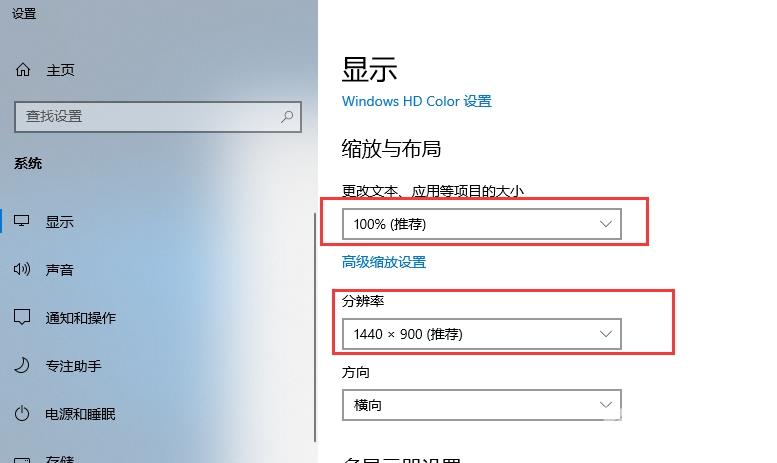Open the 100% (推荐) scaling dropdown
The width and height of the screenshot is (777, 463).
(x=482, y=224)
